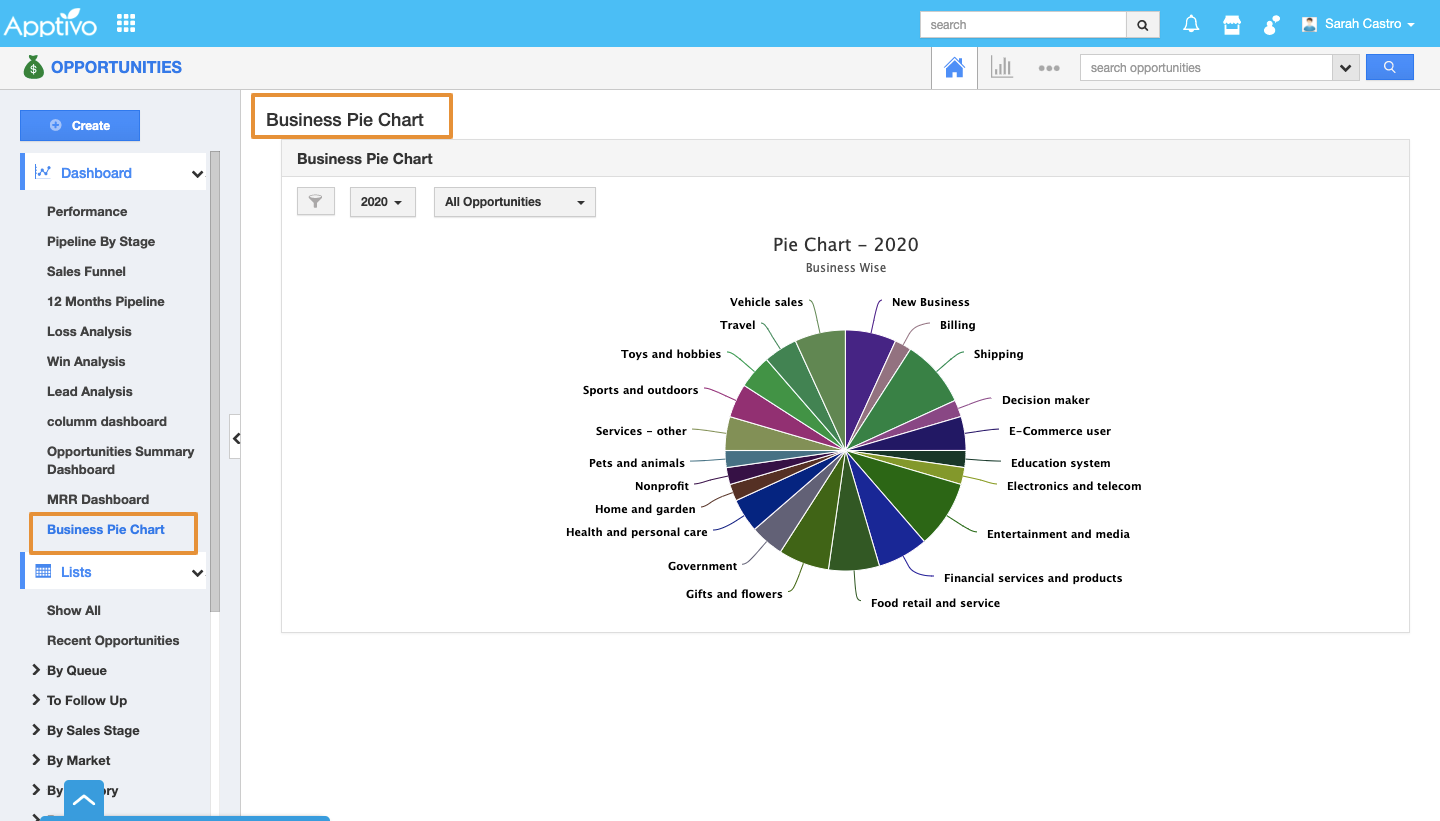The width and height of the screenshot is (1440, 821).
Task: Select Business Pie Chart in sidebar
Action: coord(106,529)
